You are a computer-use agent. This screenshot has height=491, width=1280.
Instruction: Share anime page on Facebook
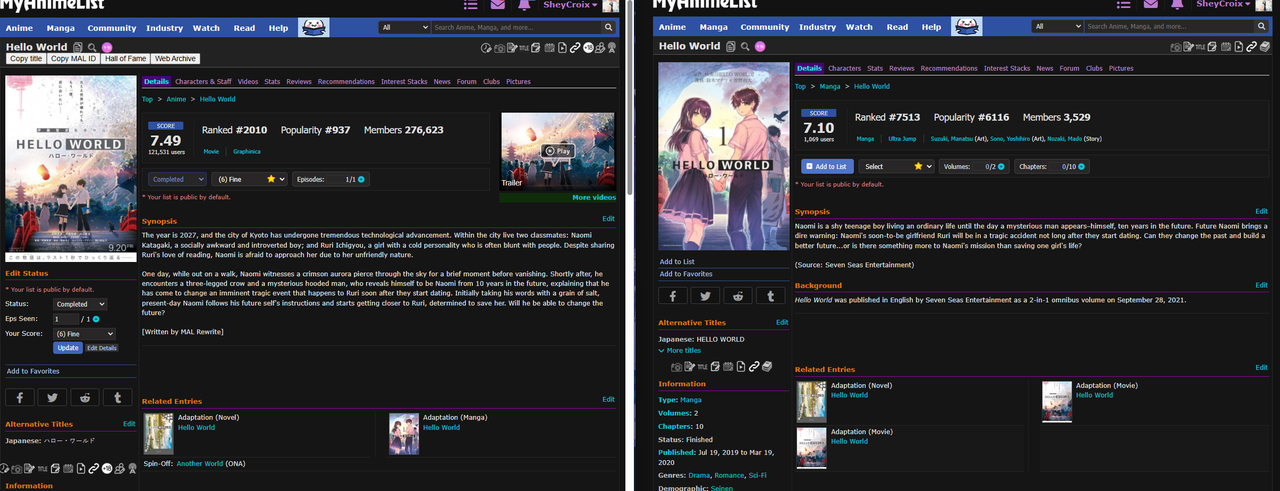[x=20, y=397]
